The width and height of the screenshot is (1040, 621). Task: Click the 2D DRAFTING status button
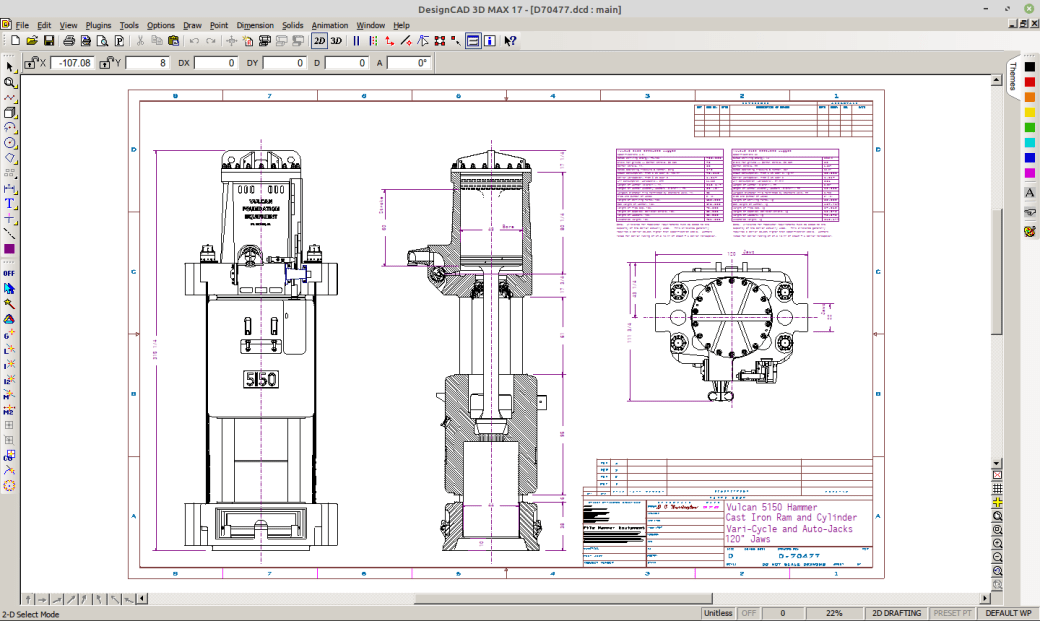pos(896,613)
